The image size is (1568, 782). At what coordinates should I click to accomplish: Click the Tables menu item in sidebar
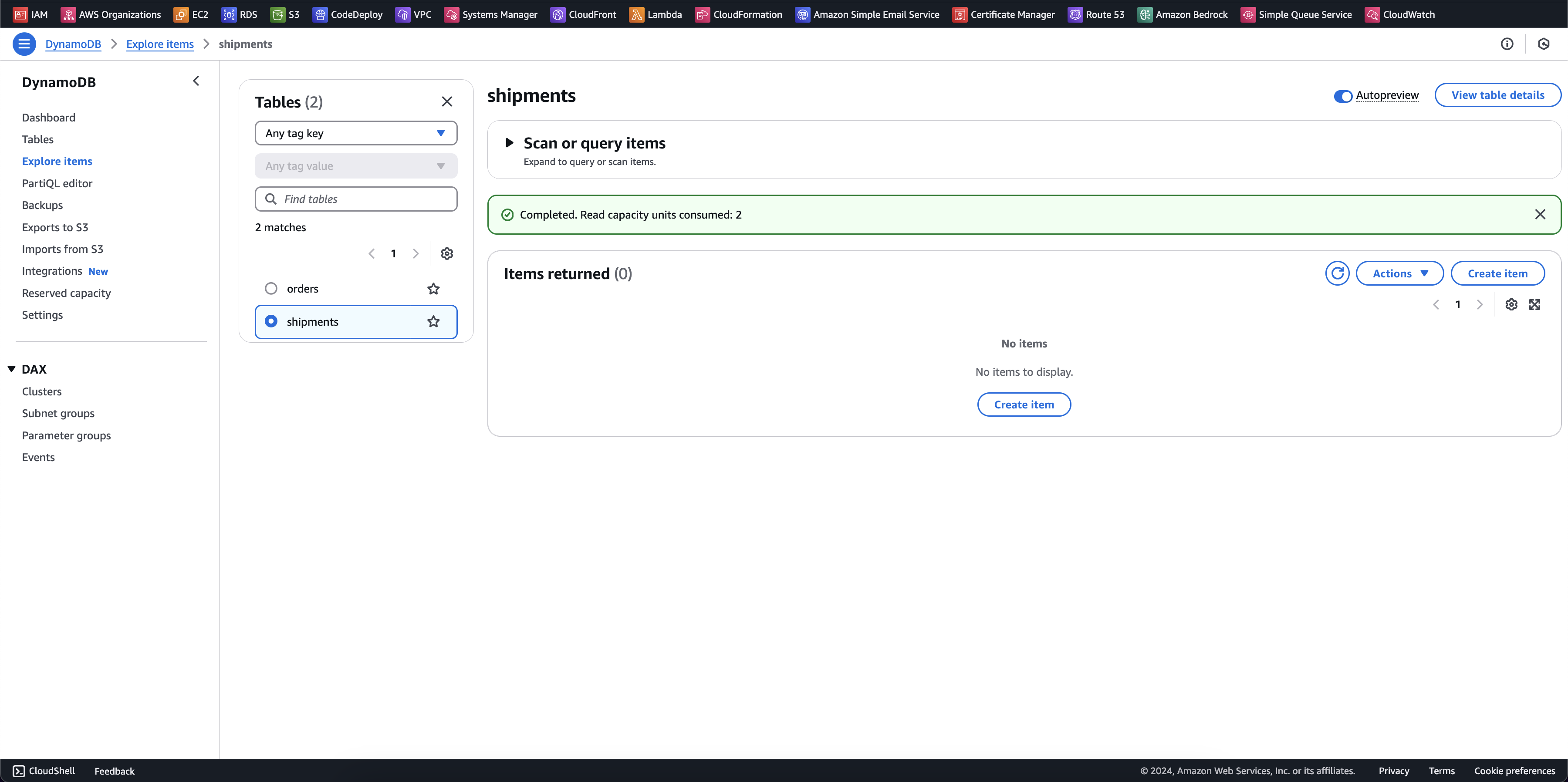point(38,139)
